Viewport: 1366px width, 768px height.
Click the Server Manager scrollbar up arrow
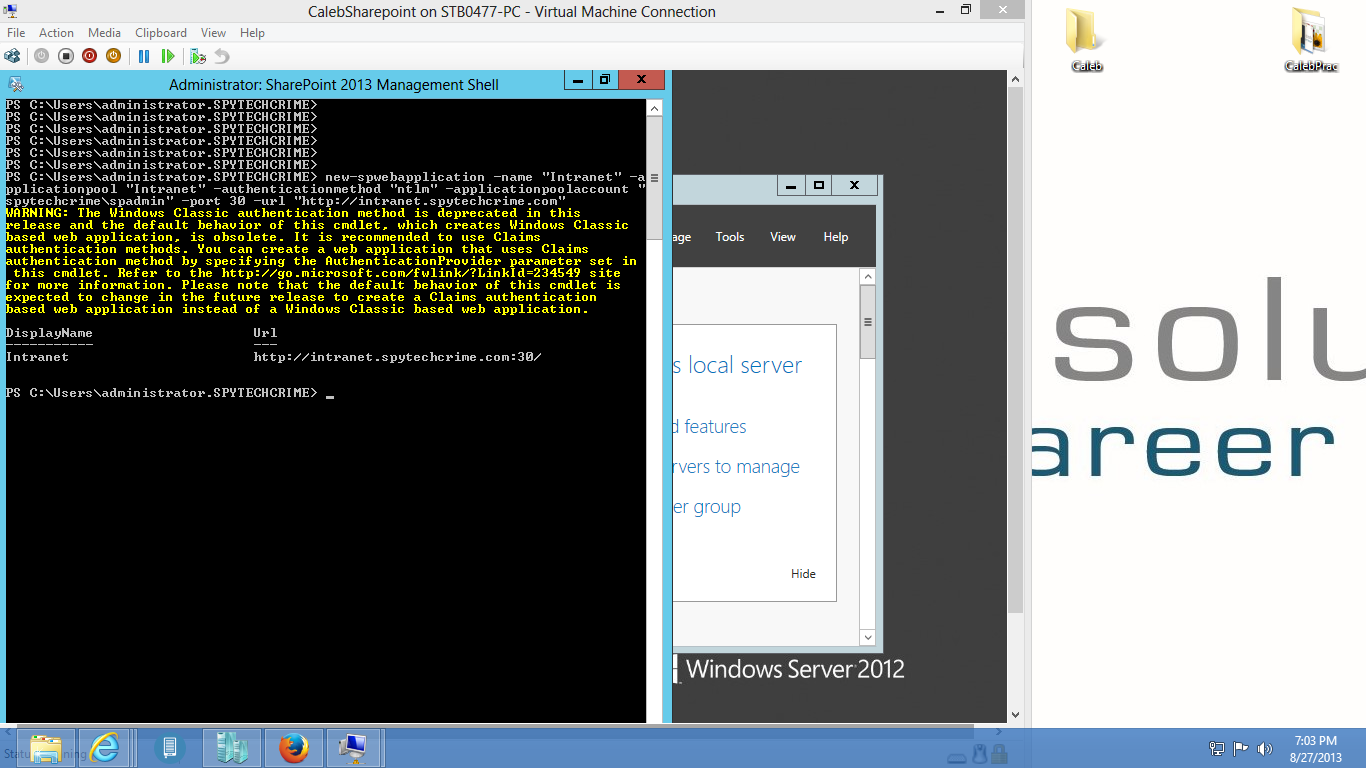[868, 276]
